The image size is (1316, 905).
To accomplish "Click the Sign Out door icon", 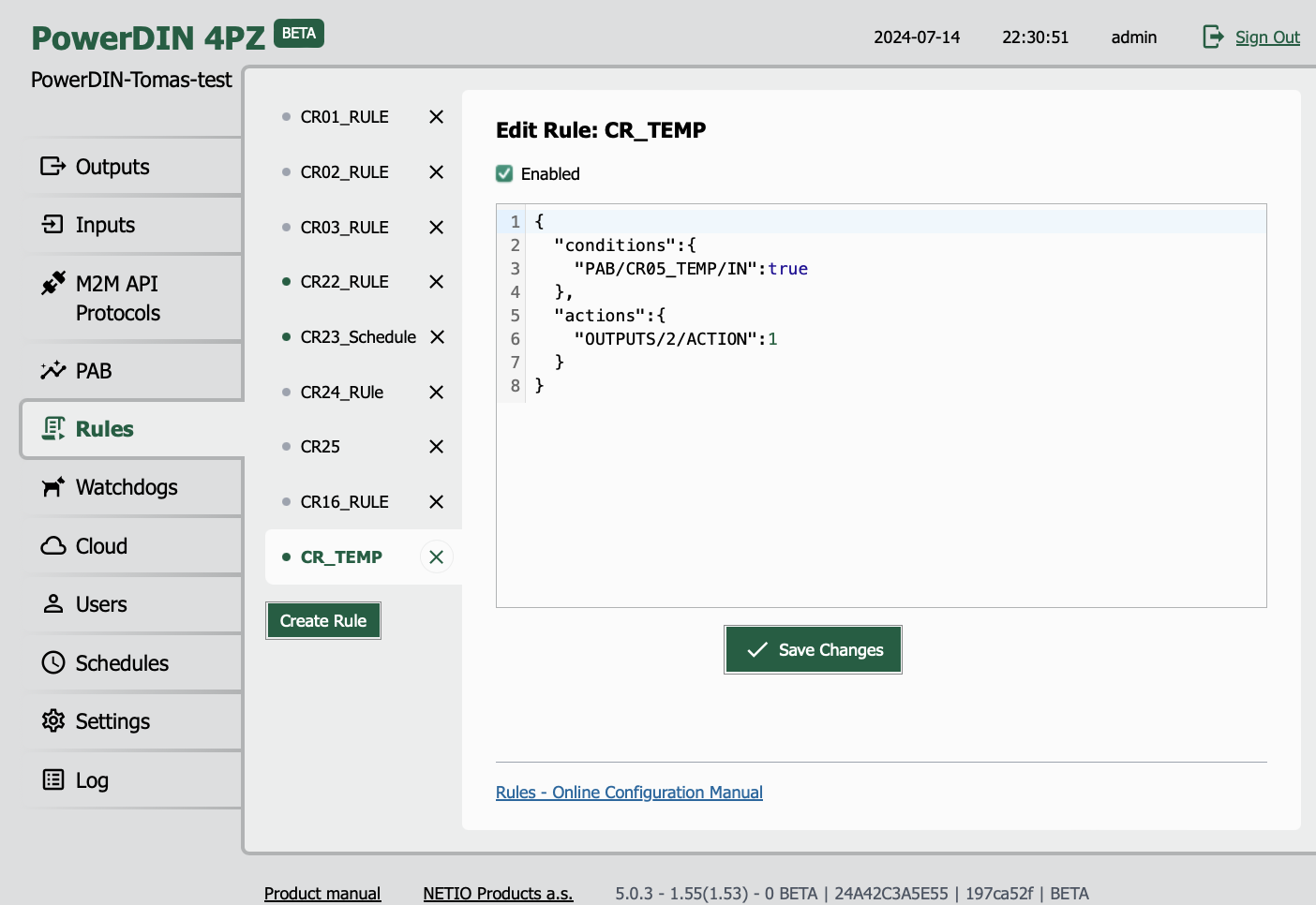I will coord(1213,37).
